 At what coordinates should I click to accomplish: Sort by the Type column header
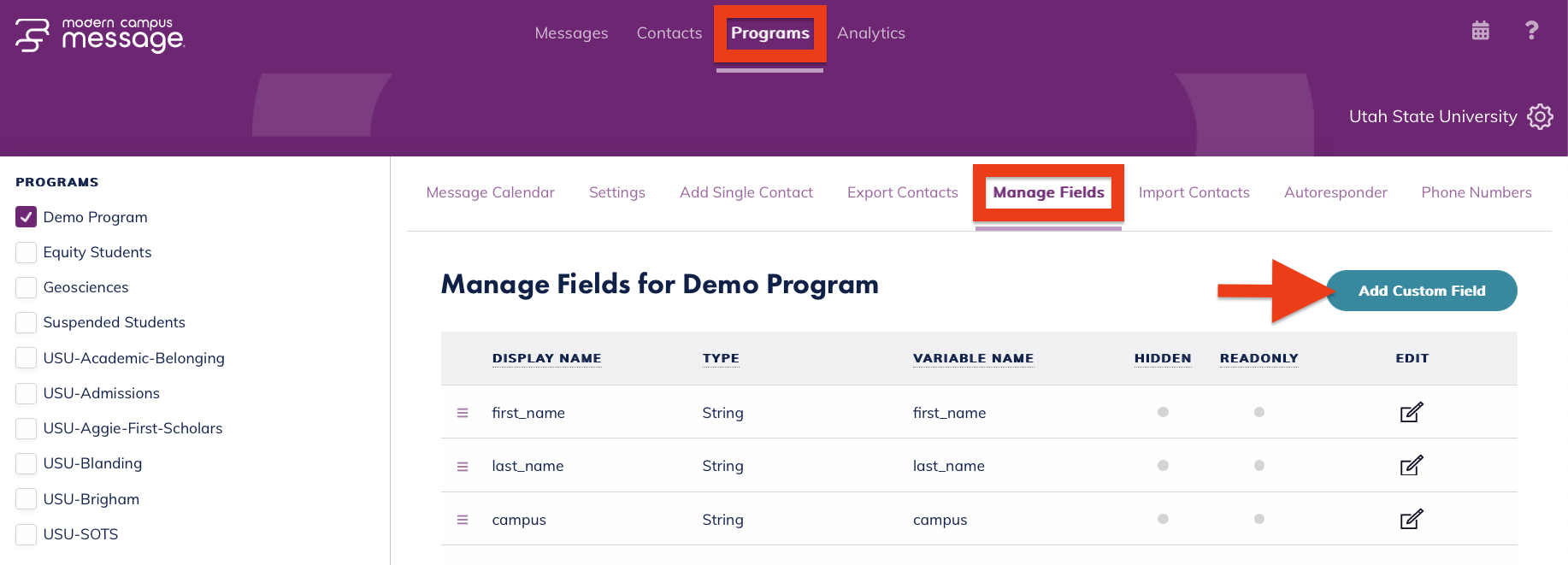(721, 358)
